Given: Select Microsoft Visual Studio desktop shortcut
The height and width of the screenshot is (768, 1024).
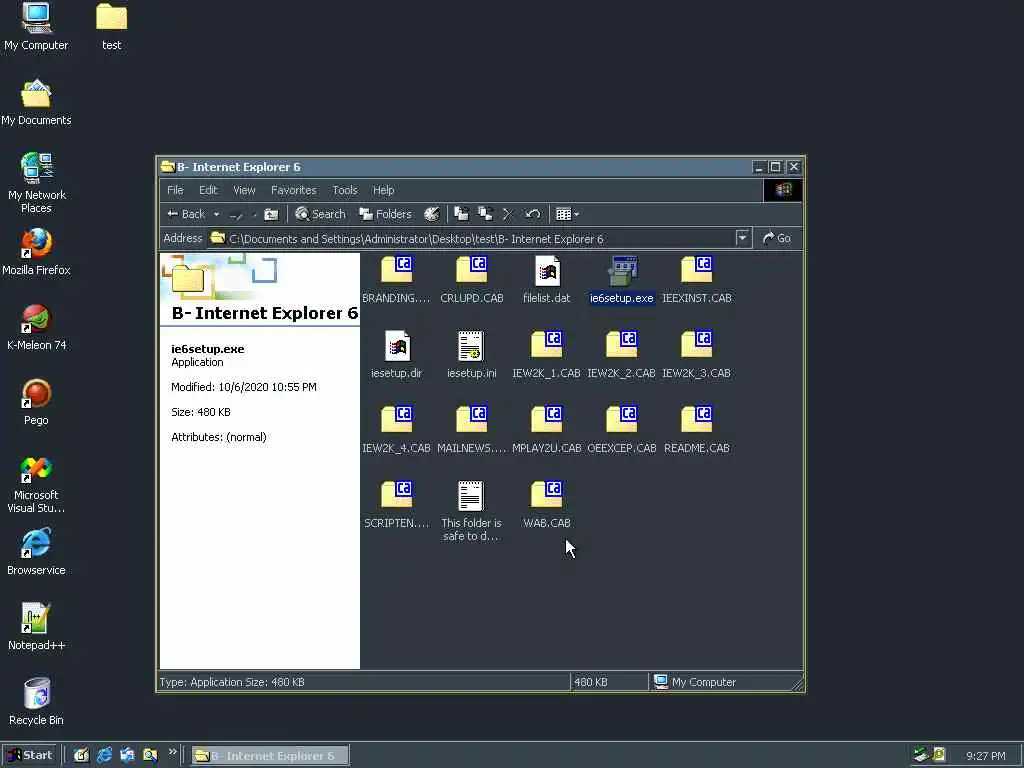Looking at the screenshot, I should click(x=36, y=483).
